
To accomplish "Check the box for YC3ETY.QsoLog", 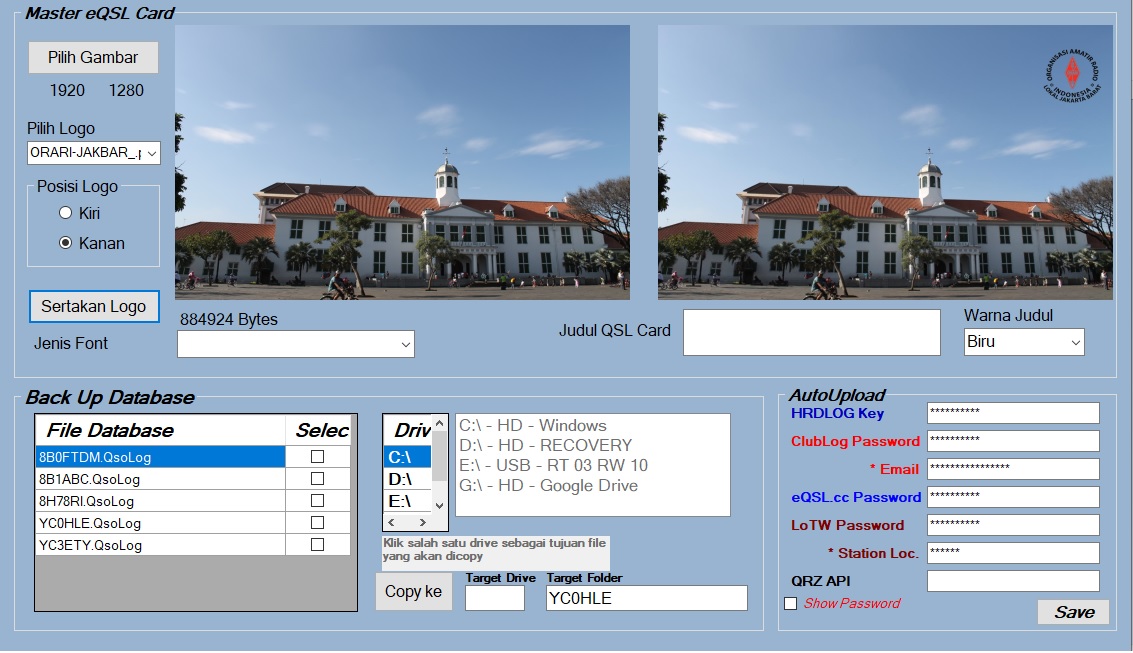I will pos(317,545).
